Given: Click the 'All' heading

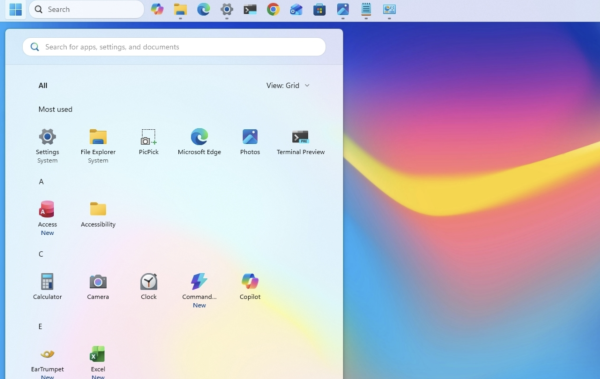Looking at the screenshot, I should pyautogui.click(x=43, y=85).
